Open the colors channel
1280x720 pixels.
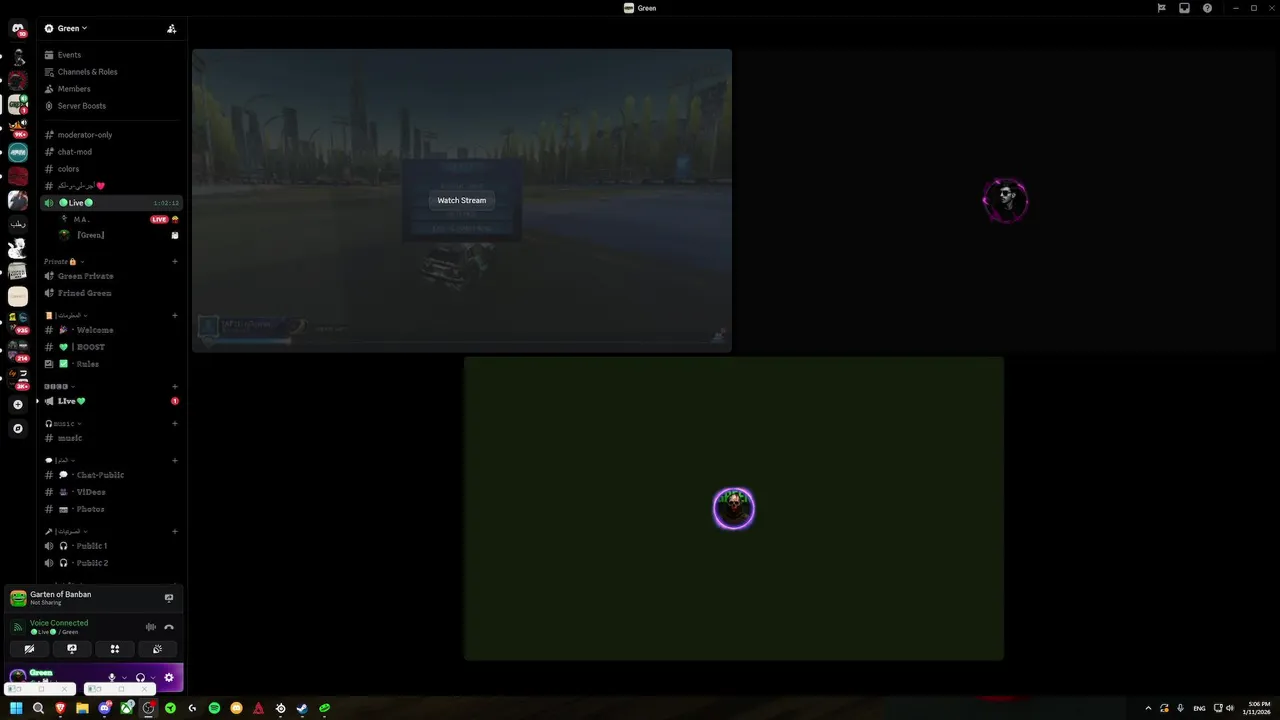click(111, 169)
